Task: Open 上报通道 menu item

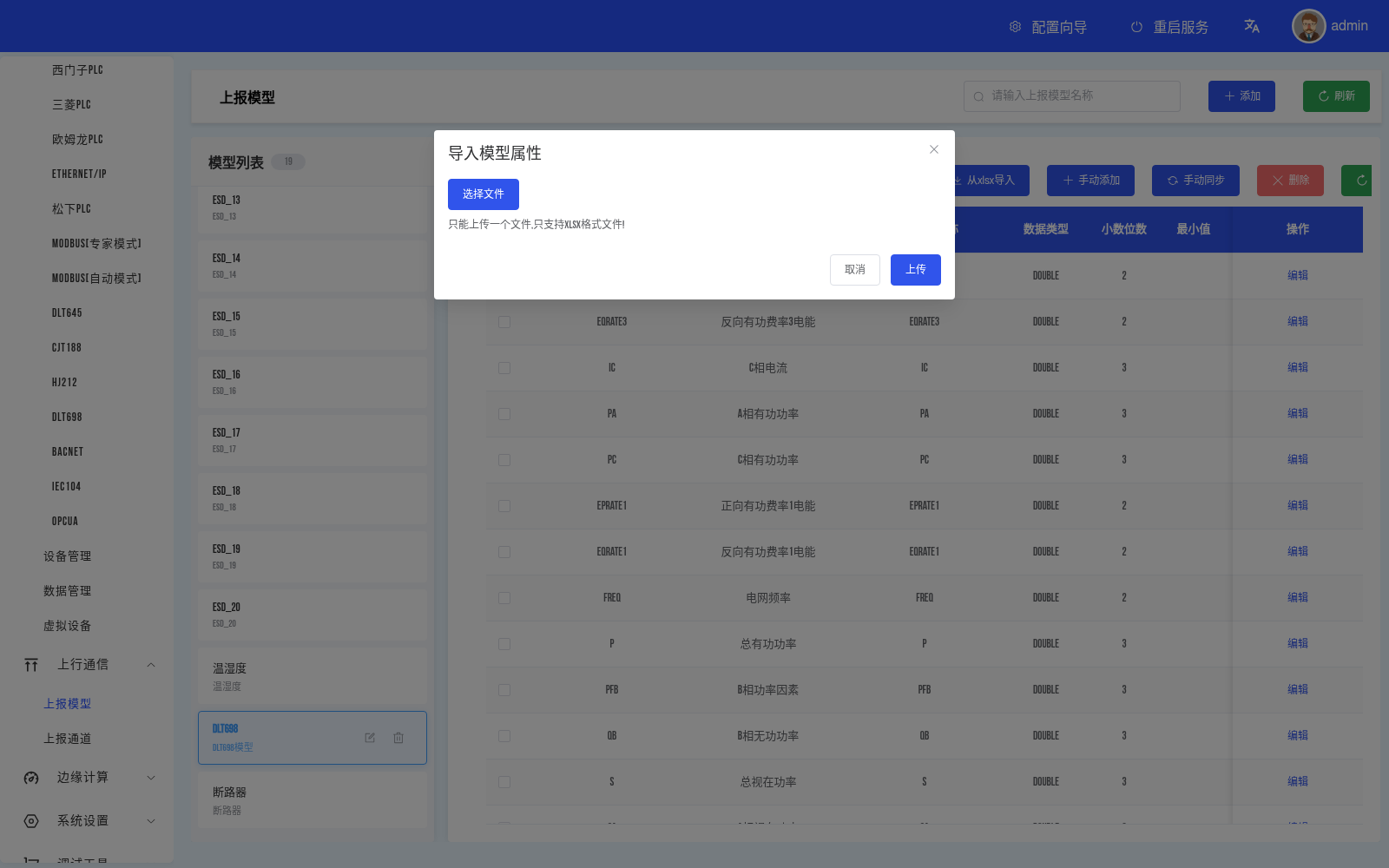Action: pos(68,739)
